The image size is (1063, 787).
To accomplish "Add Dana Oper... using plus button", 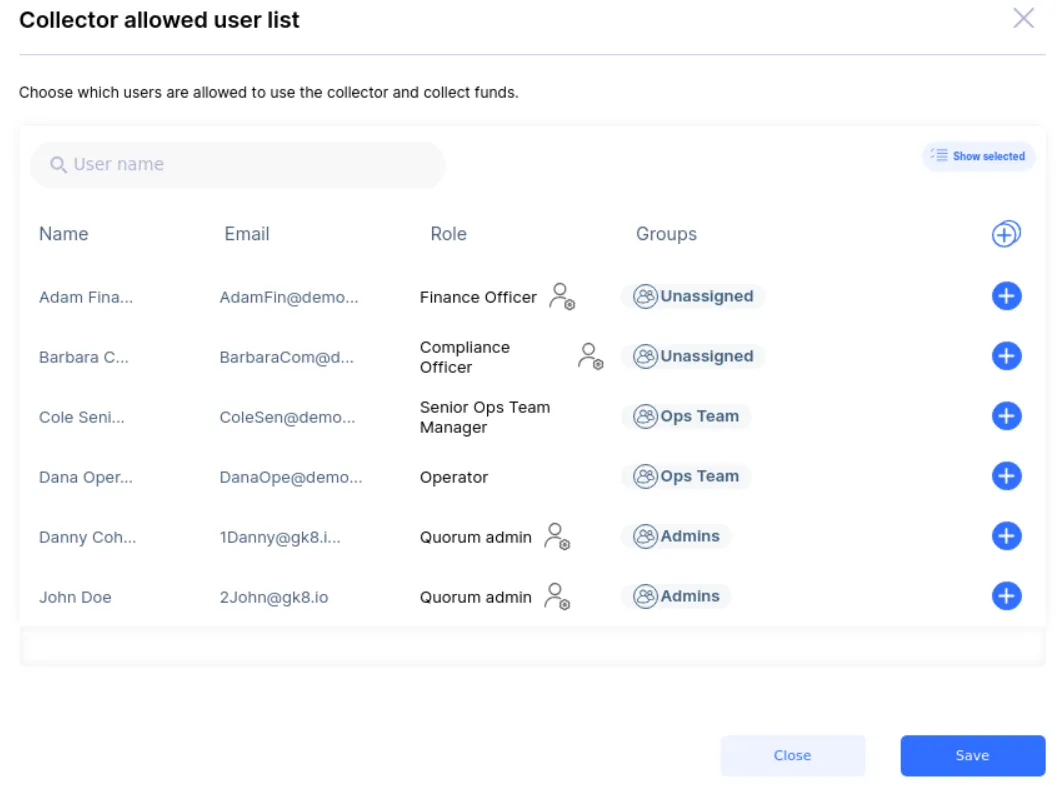I will point(1006,476).
